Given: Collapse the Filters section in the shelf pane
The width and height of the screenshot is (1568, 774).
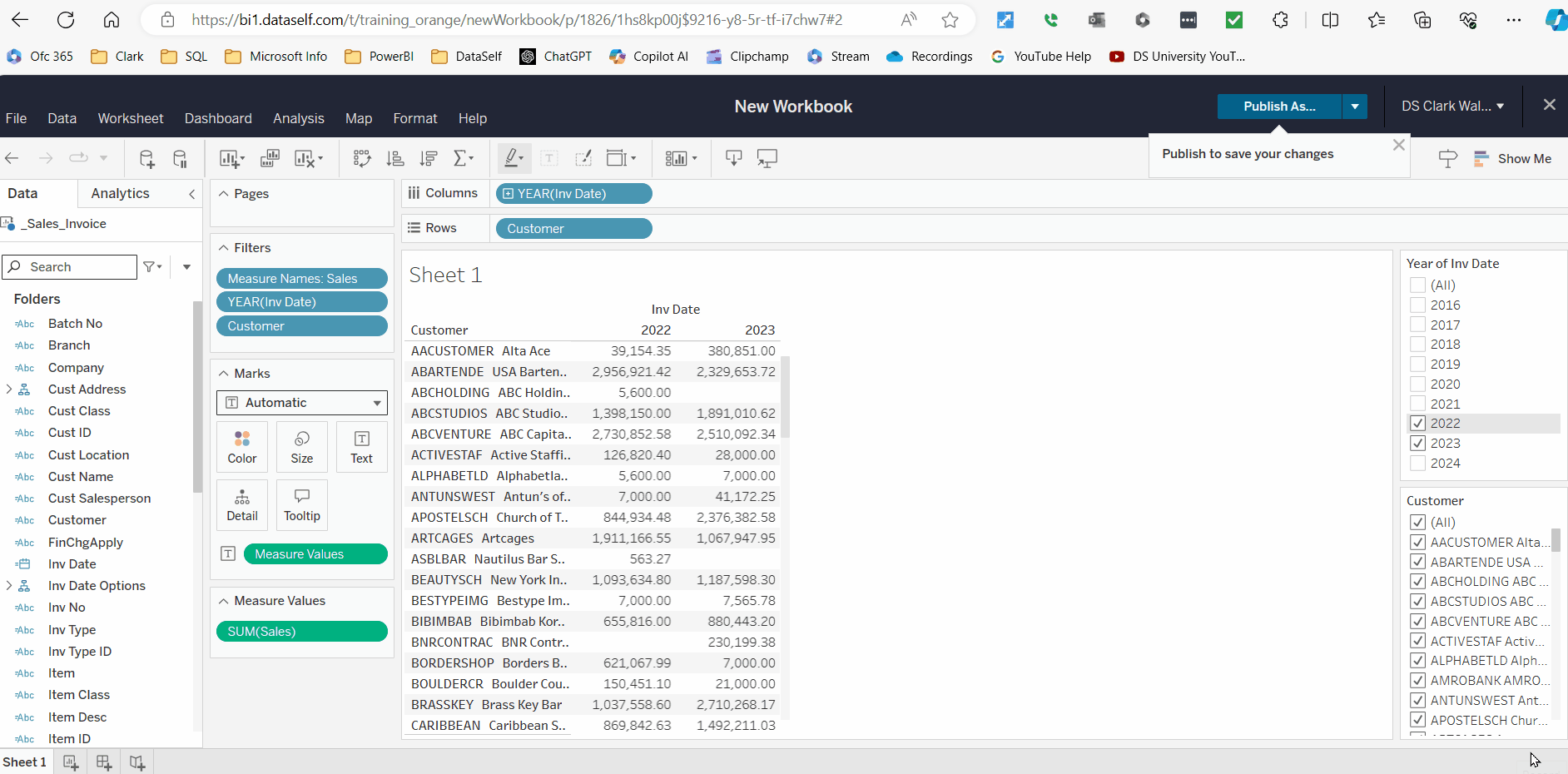Looking at the screenshot, I should coord(223,247).
